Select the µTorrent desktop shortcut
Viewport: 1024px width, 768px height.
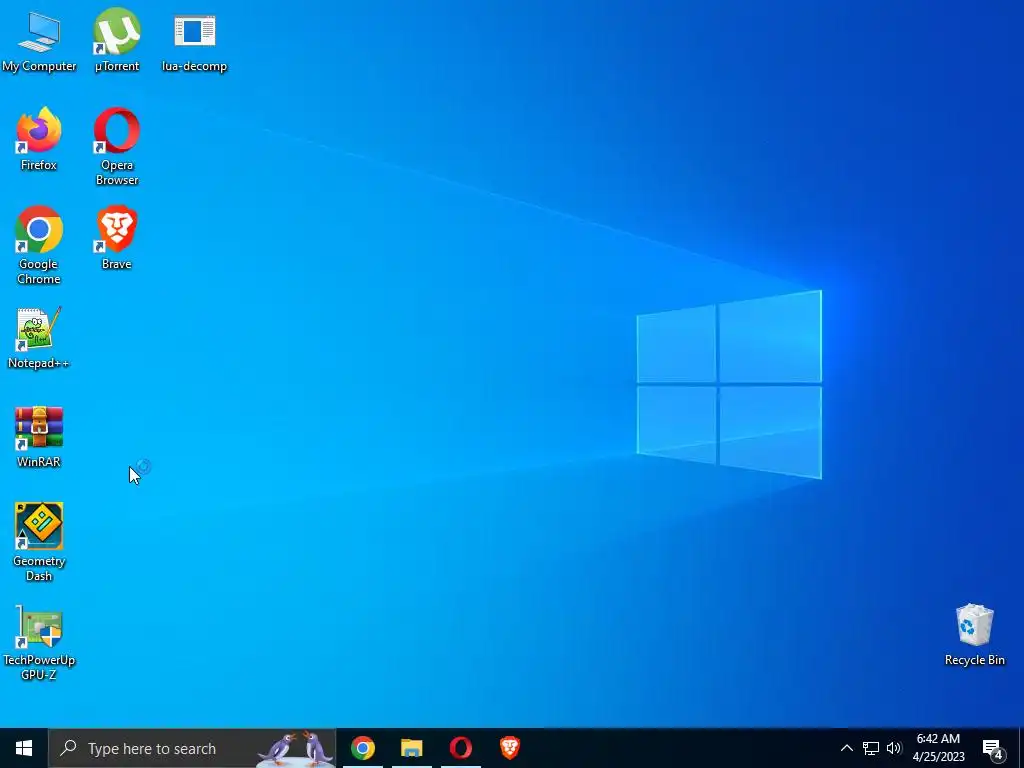pos(117,40)
